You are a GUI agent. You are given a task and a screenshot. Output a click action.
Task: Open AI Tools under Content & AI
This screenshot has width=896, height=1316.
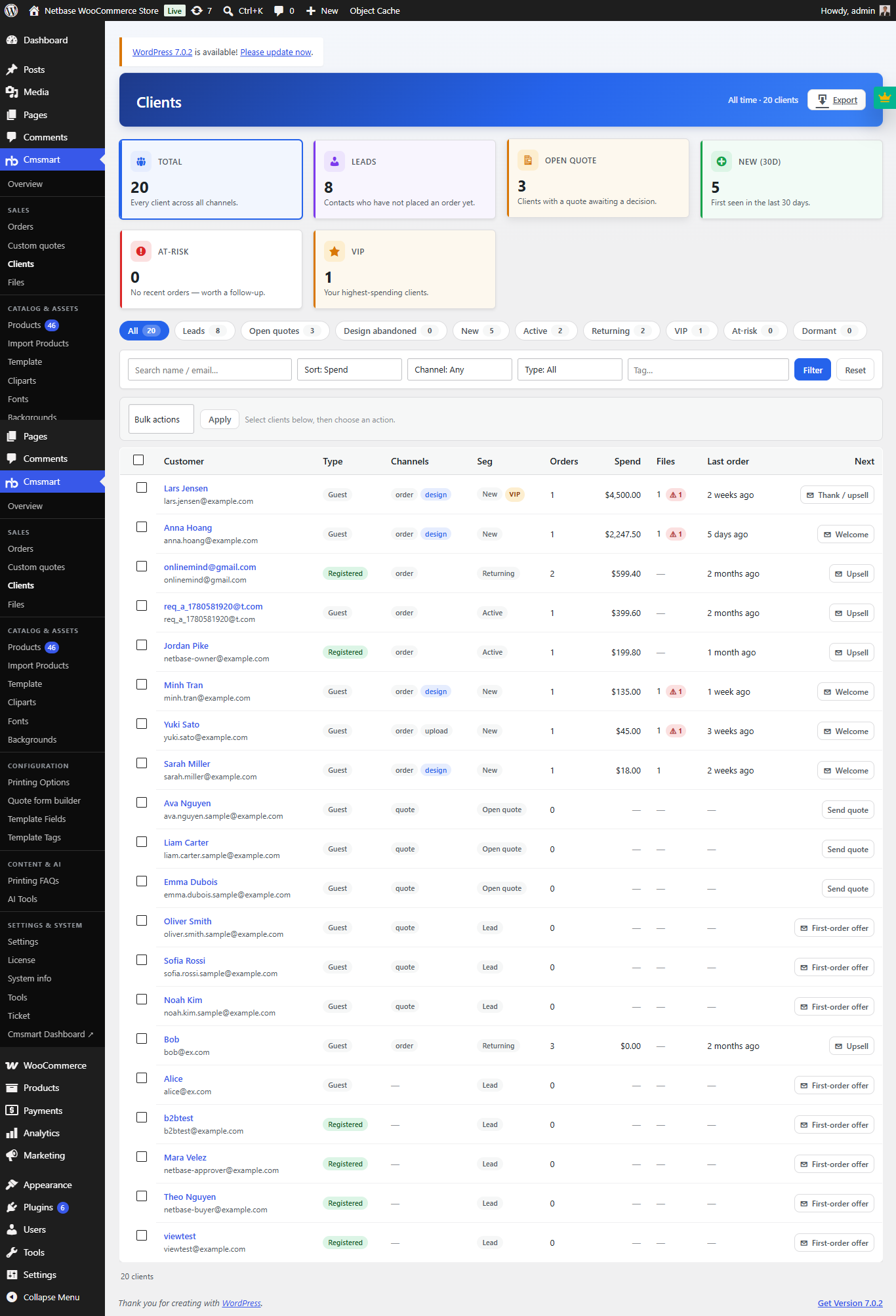(22, 899)
